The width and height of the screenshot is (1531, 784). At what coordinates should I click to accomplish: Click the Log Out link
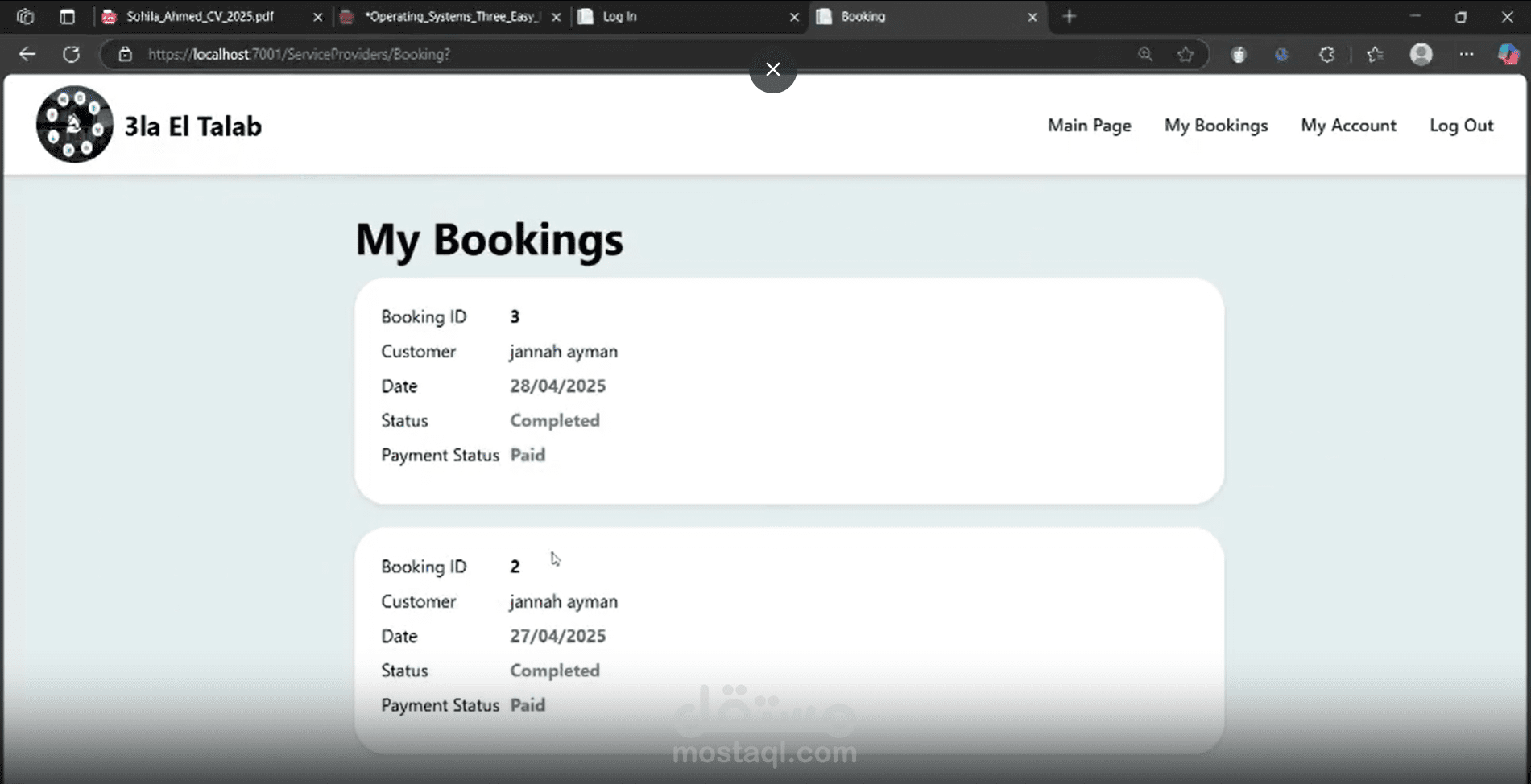[x=1461, y=126]
